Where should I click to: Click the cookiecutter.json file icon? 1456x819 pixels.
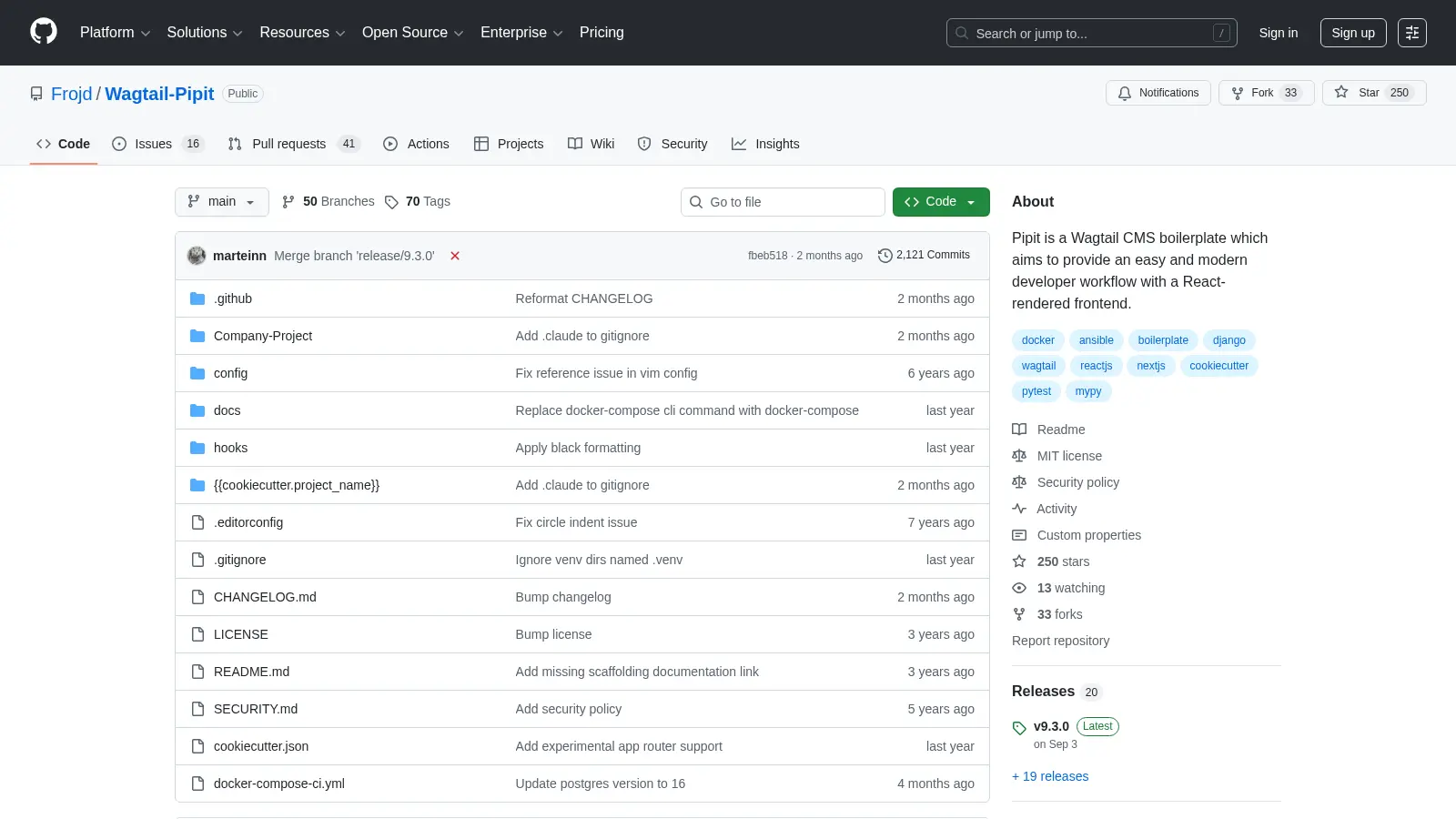(197, 746)
